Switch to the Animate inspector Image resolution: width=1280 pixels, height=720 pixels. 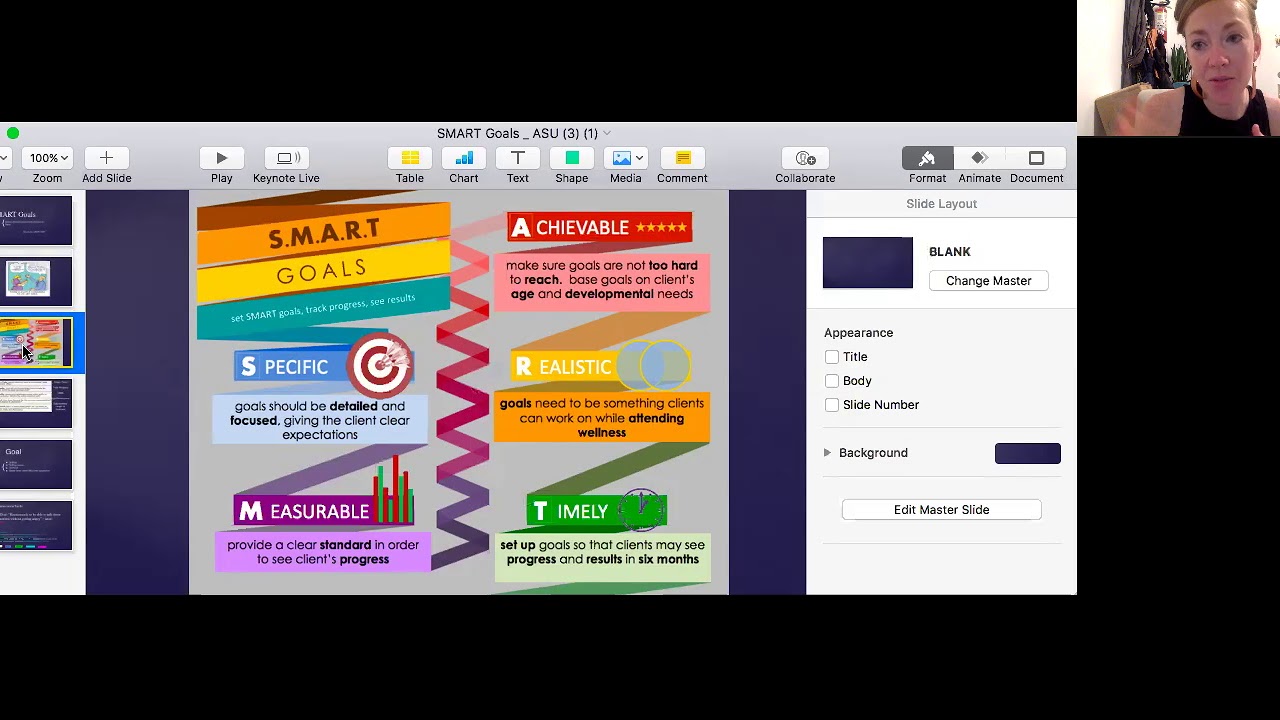tap(980, 158)
